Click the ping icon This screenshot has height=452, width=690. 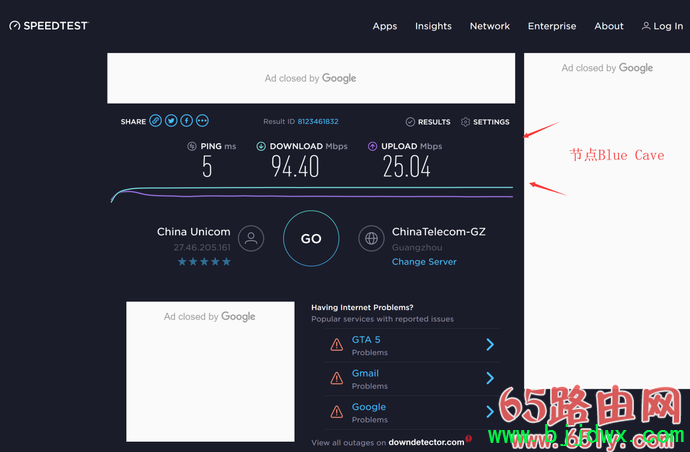coord(192,146)
